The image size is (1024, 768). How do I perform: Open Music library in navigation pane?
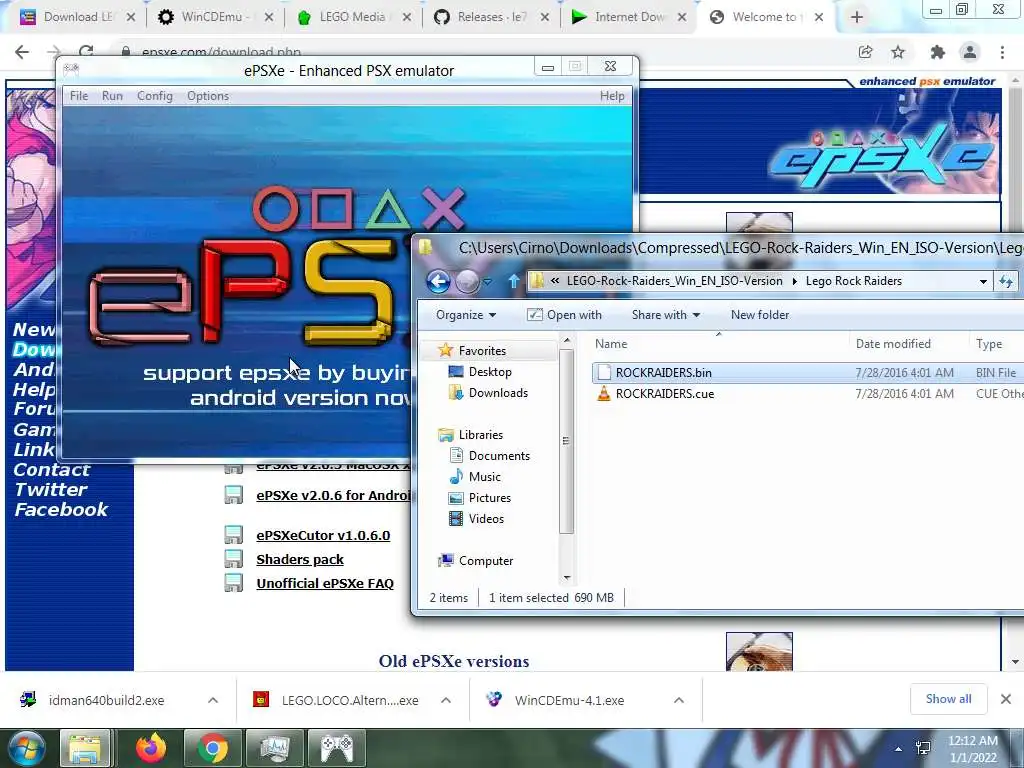click(x=485, y=477)
